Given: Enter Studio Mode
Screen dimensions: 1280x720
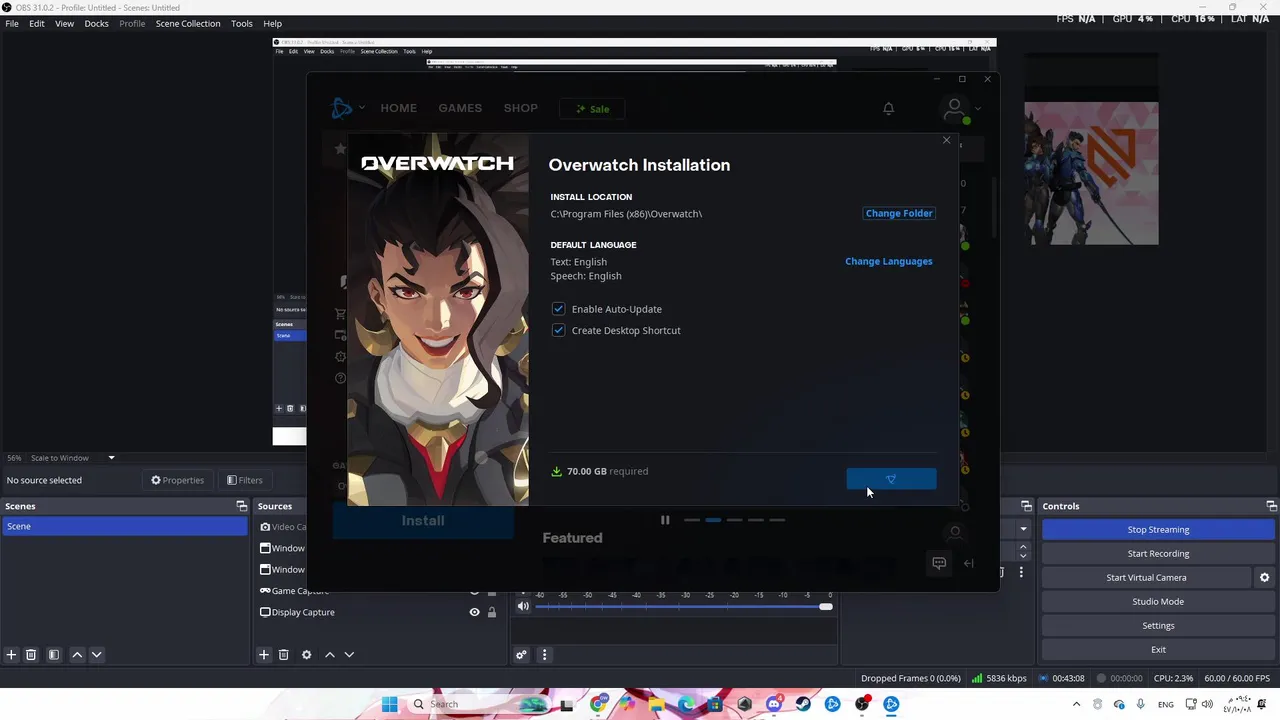Looking at the screenshot, I should pos(1158,601).
